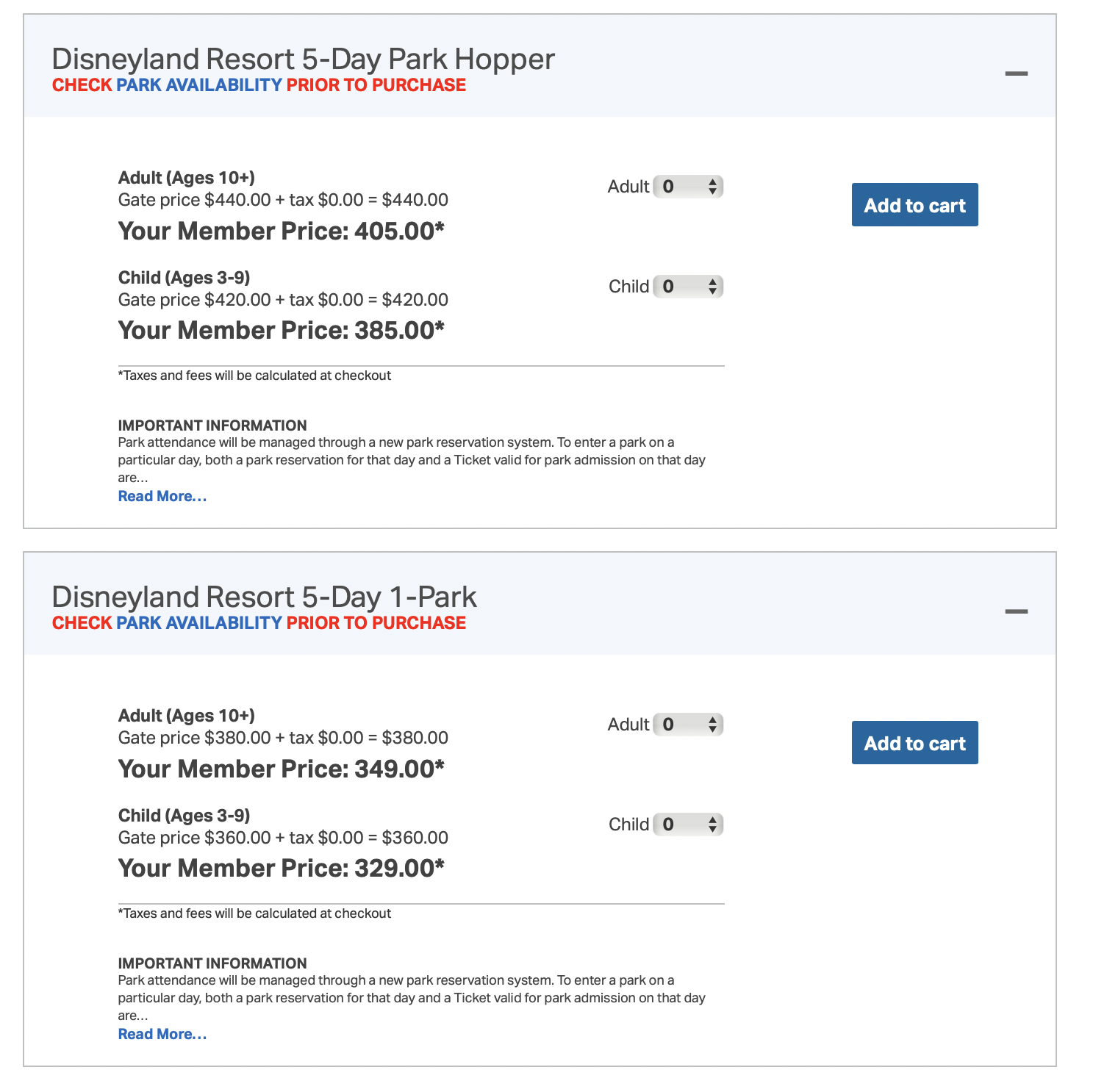Click the Important Information heading in the 1-Park section
This screenshot has height=1092, width=1107.
point(212,963)
